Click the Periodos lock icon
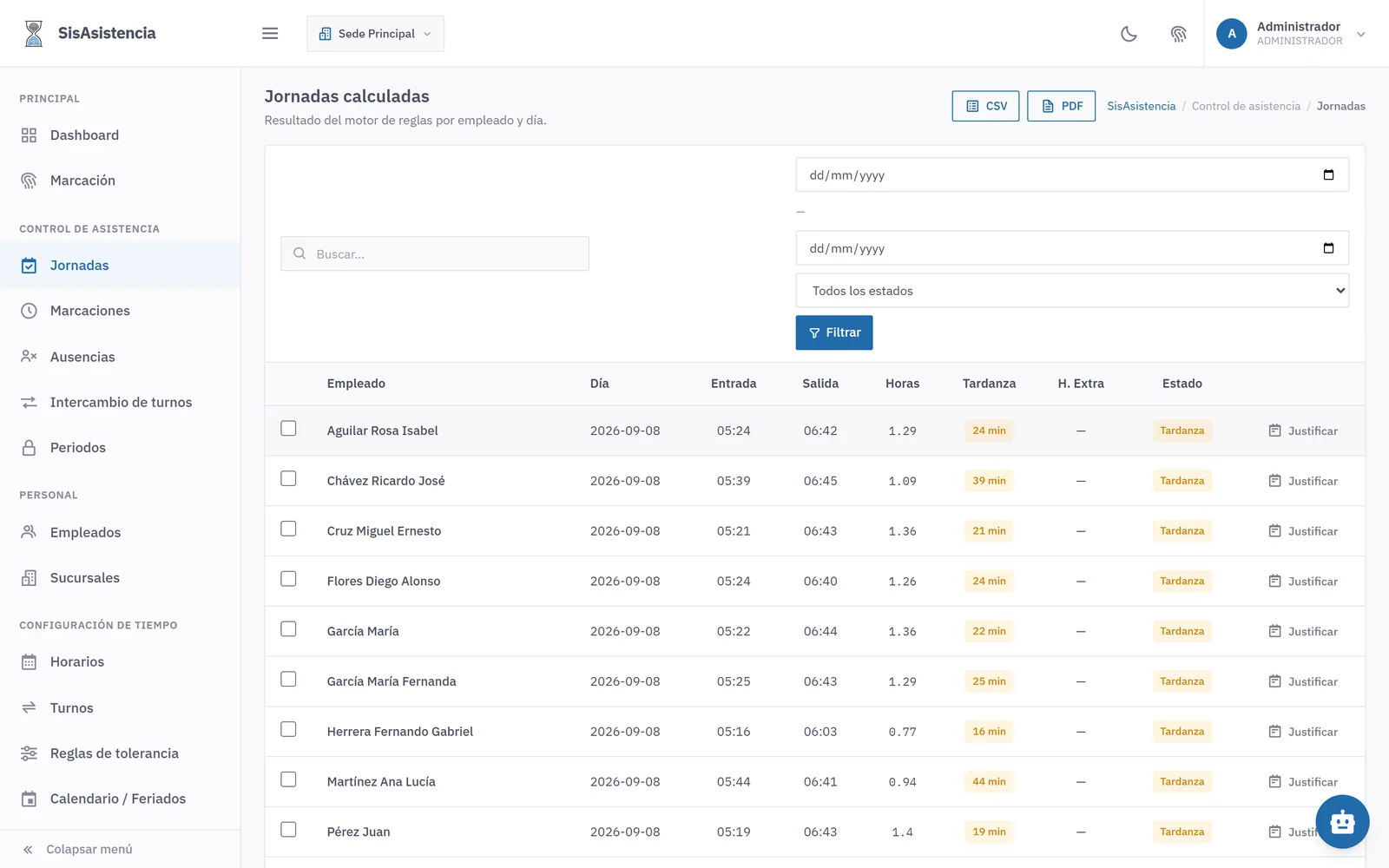The image size is (1389, 868). pos(29,448)
